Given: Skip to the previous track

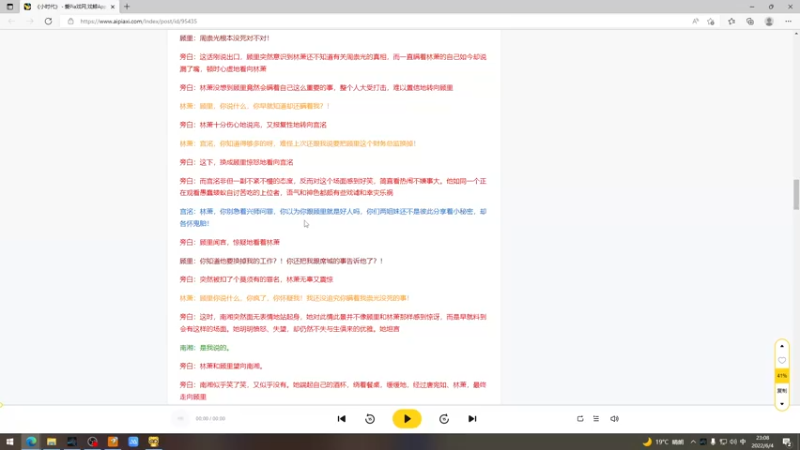Looking at the screenshot, I should (x=341, y=419).
